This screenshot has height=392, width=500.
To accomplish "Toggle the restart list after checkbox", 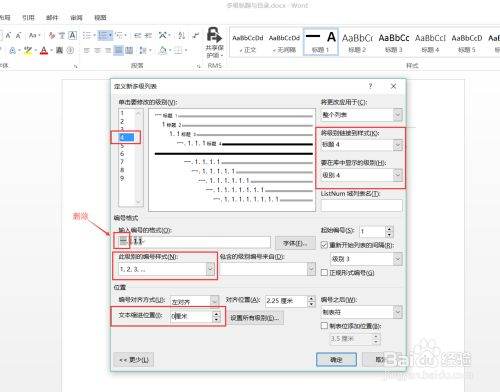I will (x=324, y=245).
